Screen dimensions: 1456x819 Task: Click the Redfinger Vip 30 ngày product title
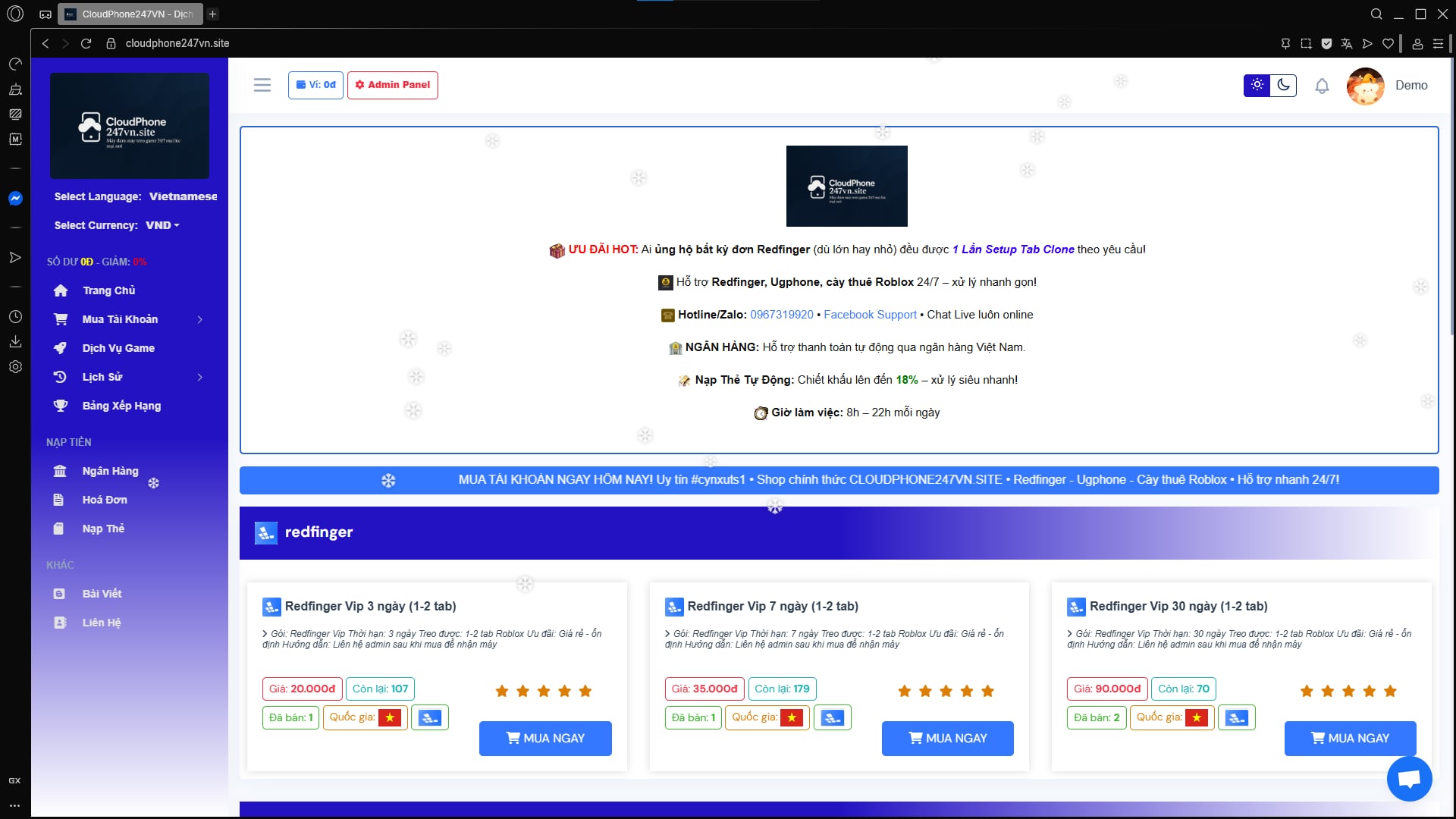click(1178, 607)
